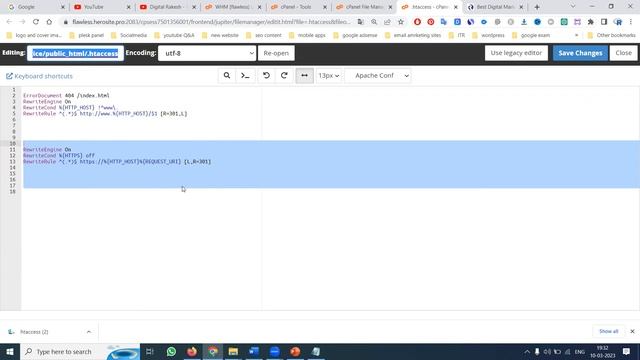Open the wordpress bookmark folder
Screen dimensions: 640x360
tap(488, 35)
